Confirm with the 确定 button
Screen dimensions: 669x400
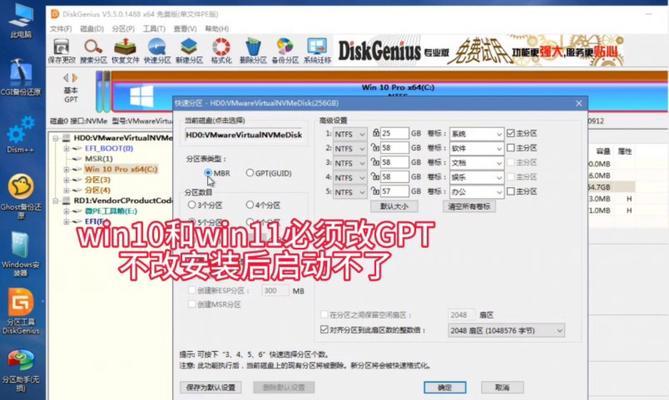pyautogui.click(x=445, y=387)
